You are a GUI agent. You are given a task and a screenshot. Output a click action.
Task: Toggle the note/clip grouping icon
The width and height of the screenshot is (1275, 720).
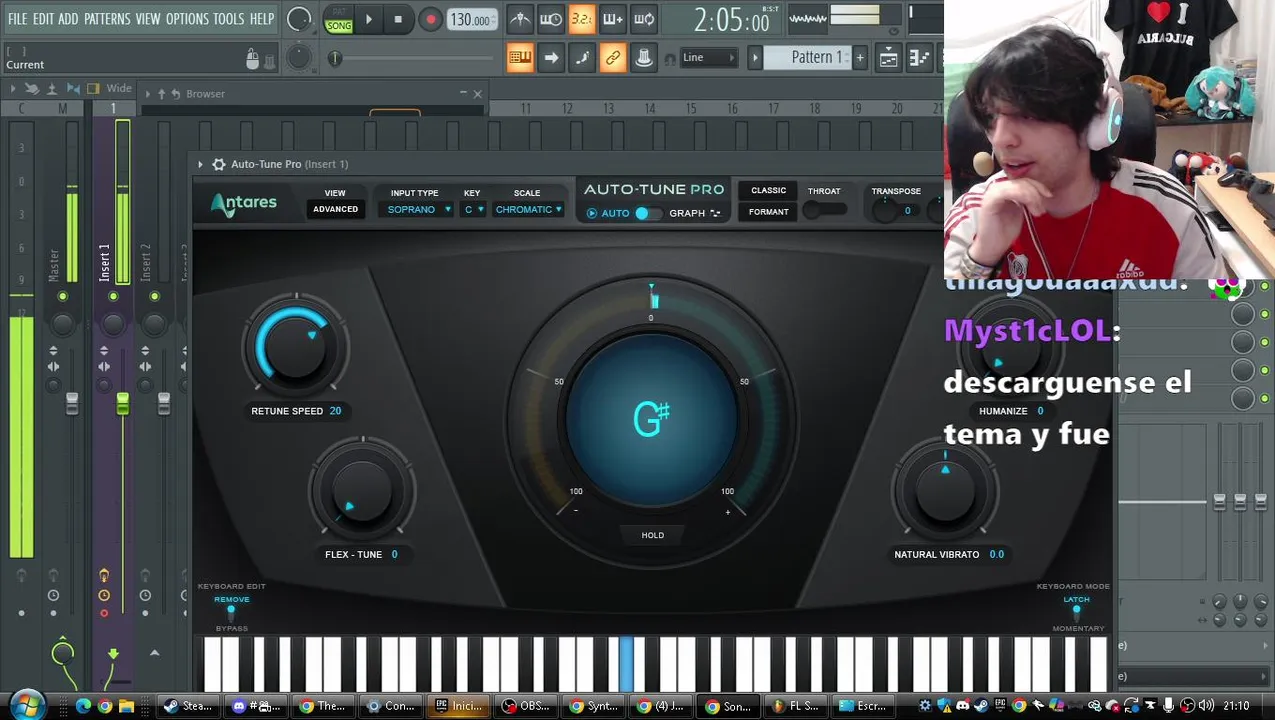click(644, 58)
